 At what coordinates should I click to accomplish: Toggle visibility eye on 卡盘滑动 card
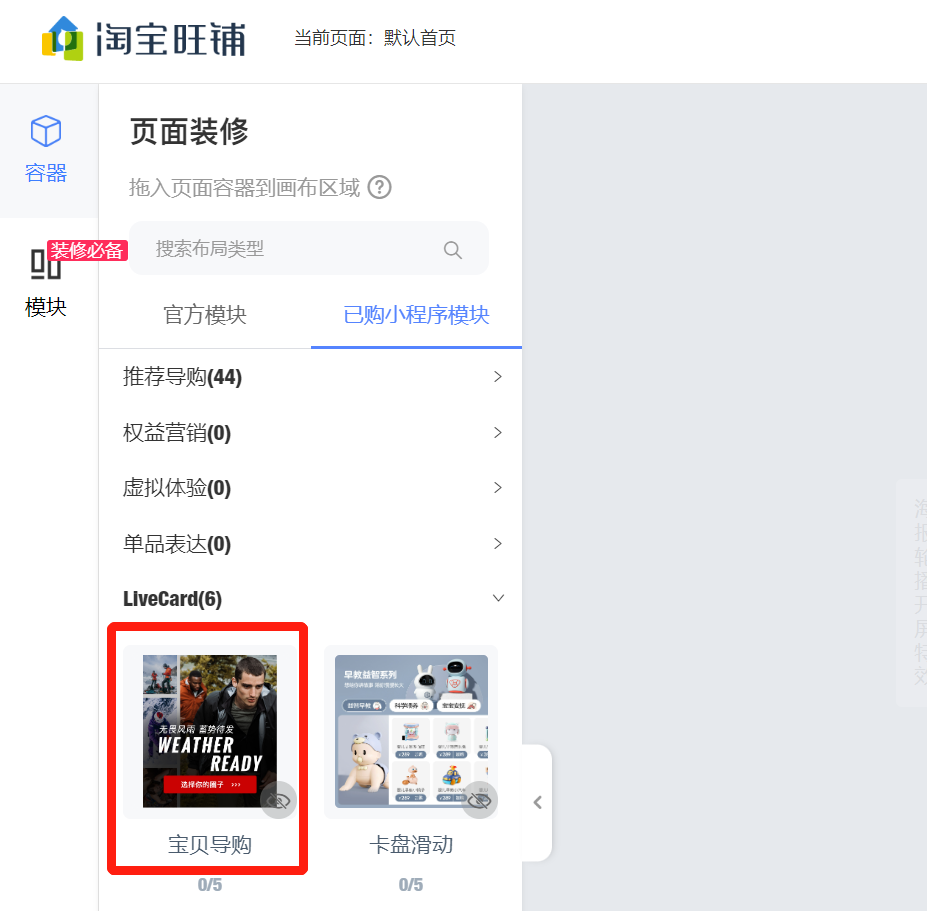click(479, 800)
